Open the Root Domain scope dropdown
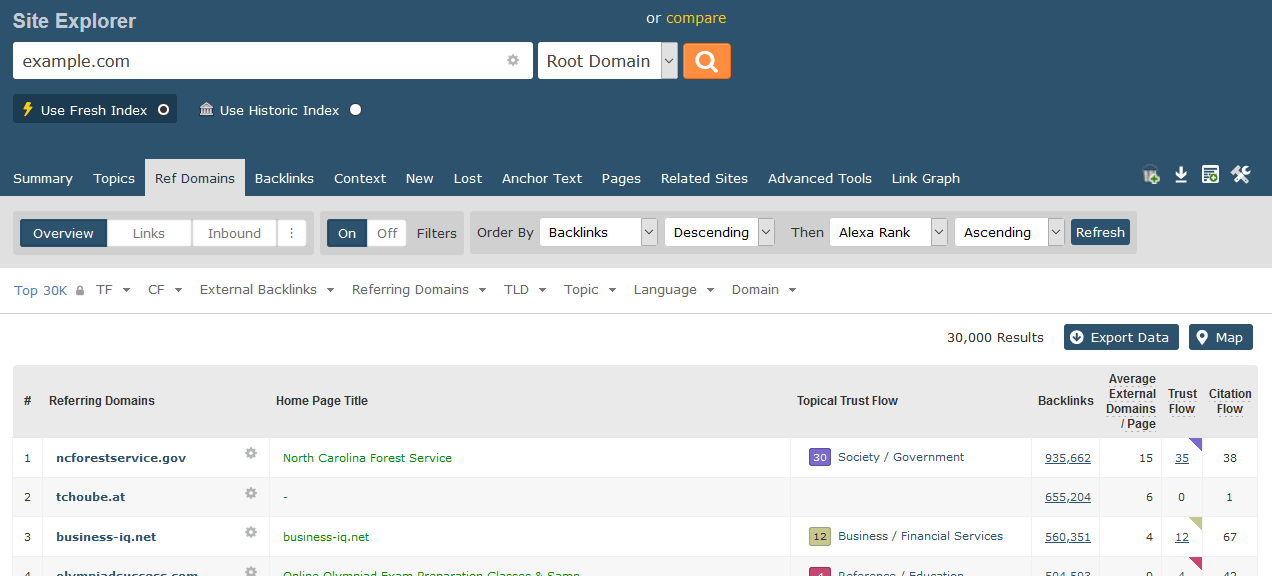The width and height of the screenshot is (1272, 576). (608, 61)
